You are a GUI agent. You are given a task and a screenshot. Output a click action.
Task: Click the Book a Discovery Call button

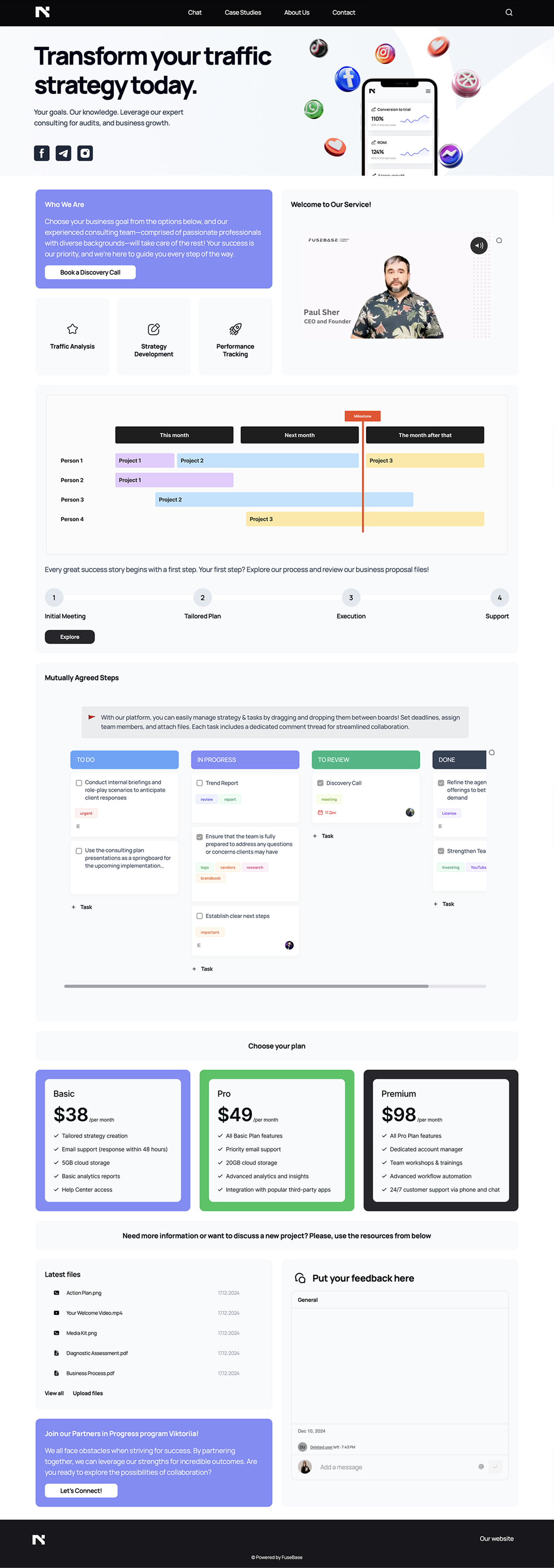pos(90,272)
